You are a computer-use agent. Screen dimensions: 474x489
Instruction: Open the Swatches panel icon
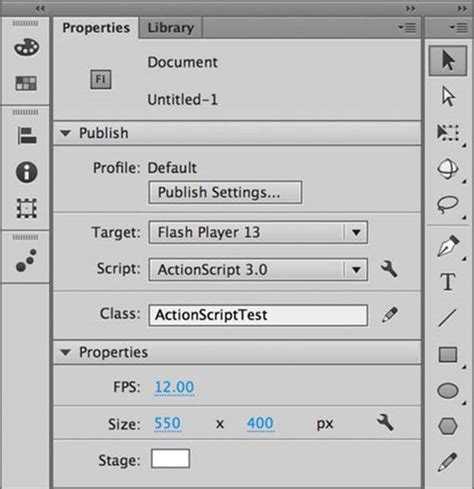click(x=26, y=83)
